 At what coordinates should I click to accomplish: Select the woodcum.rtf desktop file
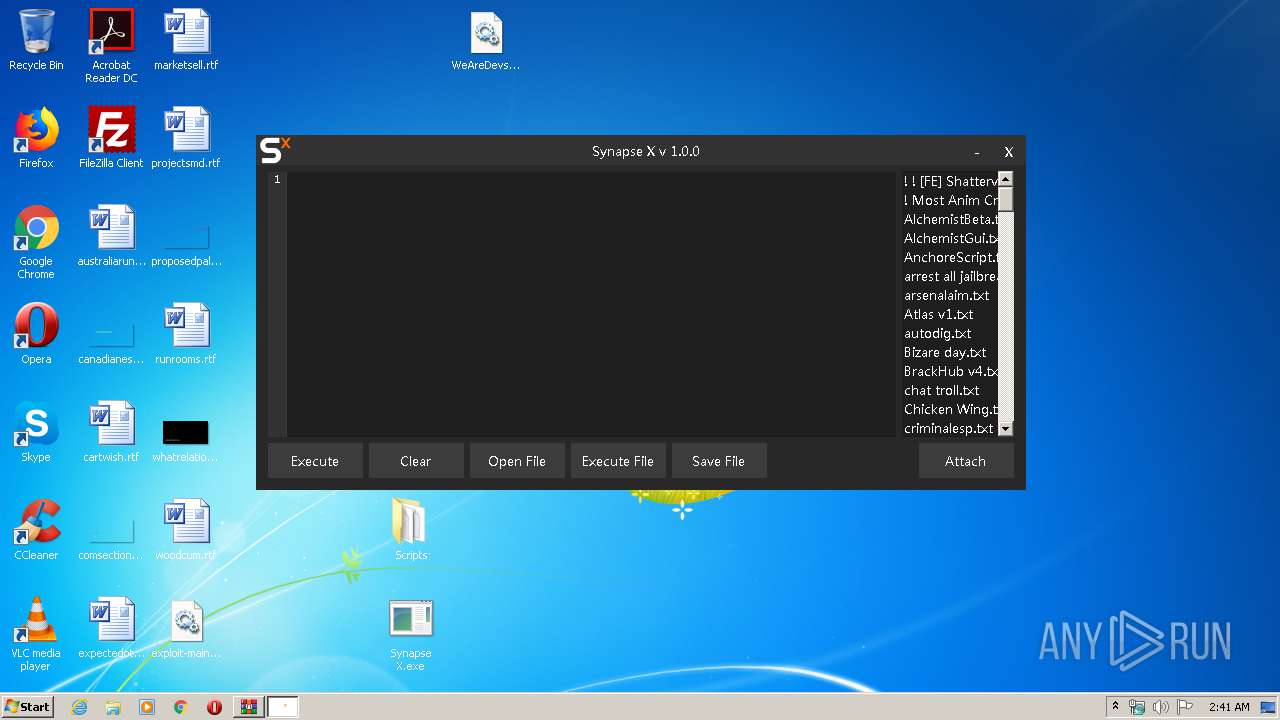click(x=186, y=530)
